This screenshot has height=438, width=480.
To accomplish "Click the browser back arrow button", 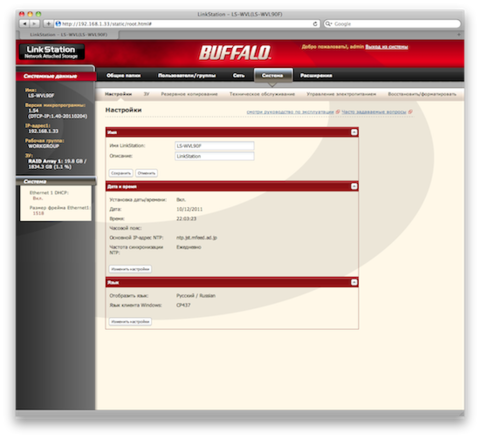I will [x=24, y=24].
